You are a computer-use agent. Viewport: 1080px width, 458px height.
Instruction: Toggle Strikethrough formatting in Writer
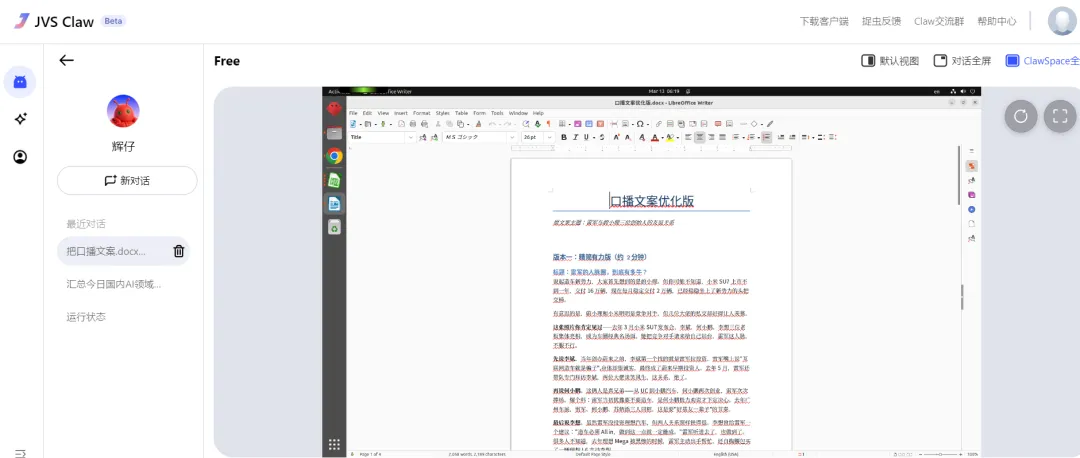coord(601,137)
